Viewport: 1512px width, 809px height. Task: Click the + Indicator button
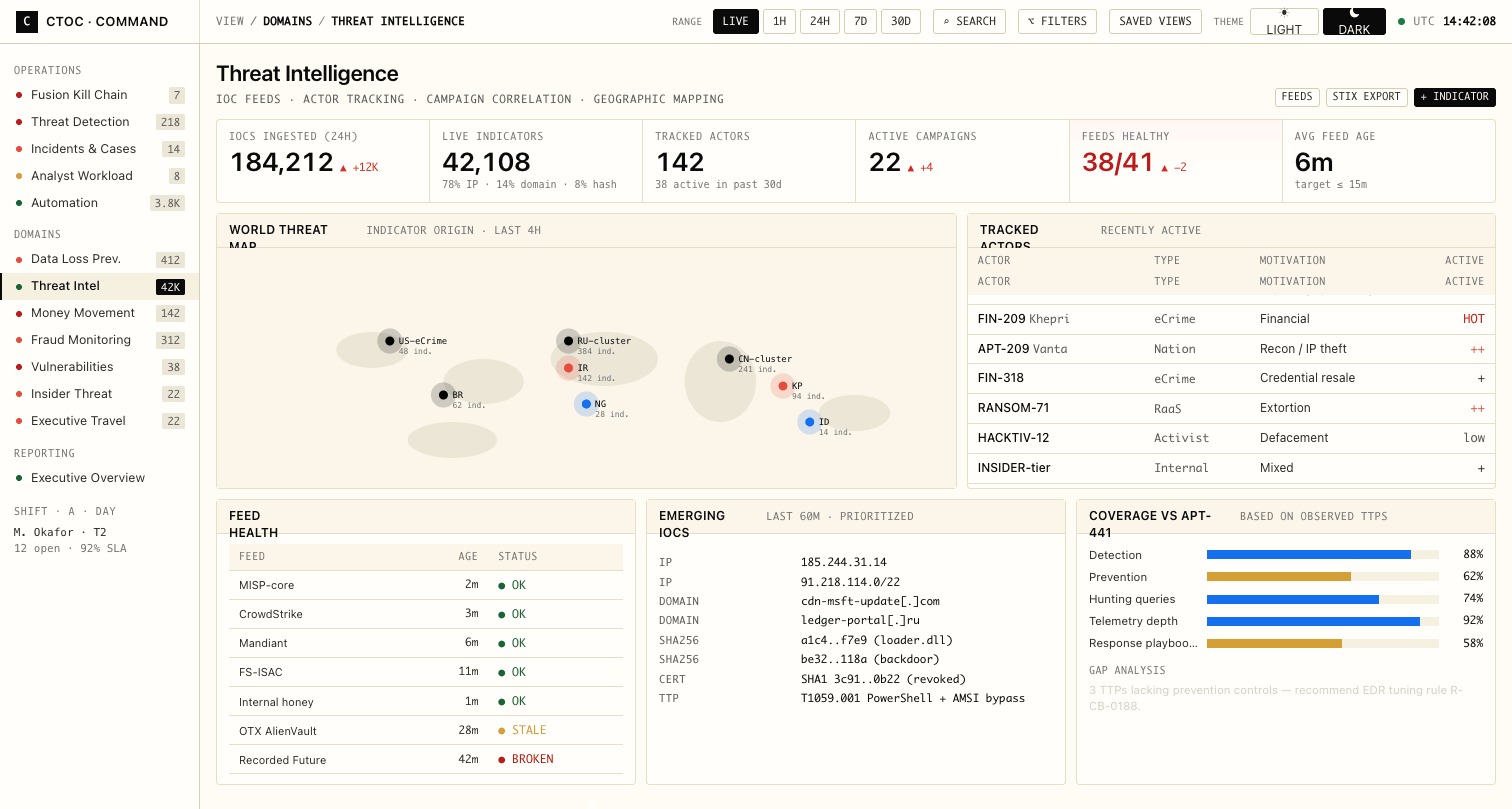[1455, 97]
